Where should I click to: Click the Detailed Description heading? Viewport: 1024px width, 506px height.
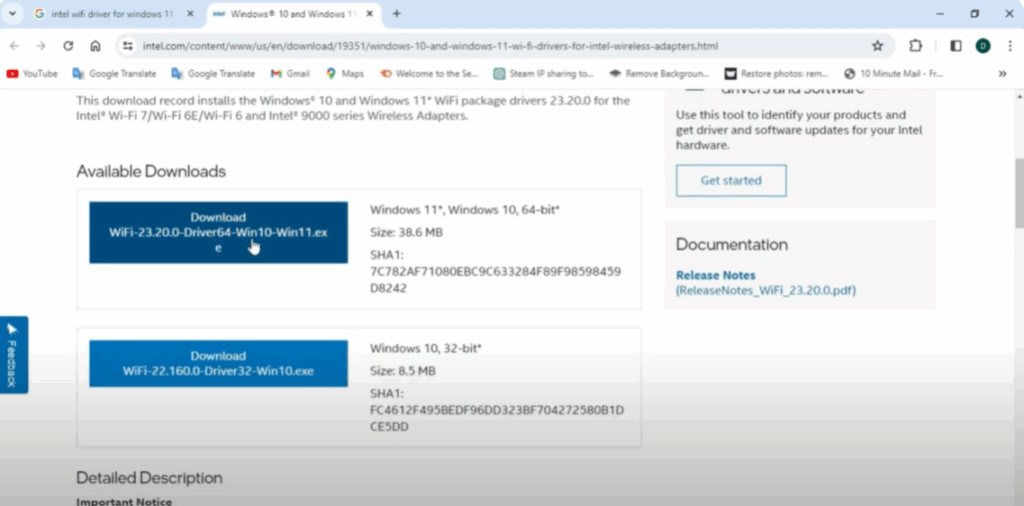(149, 478)
